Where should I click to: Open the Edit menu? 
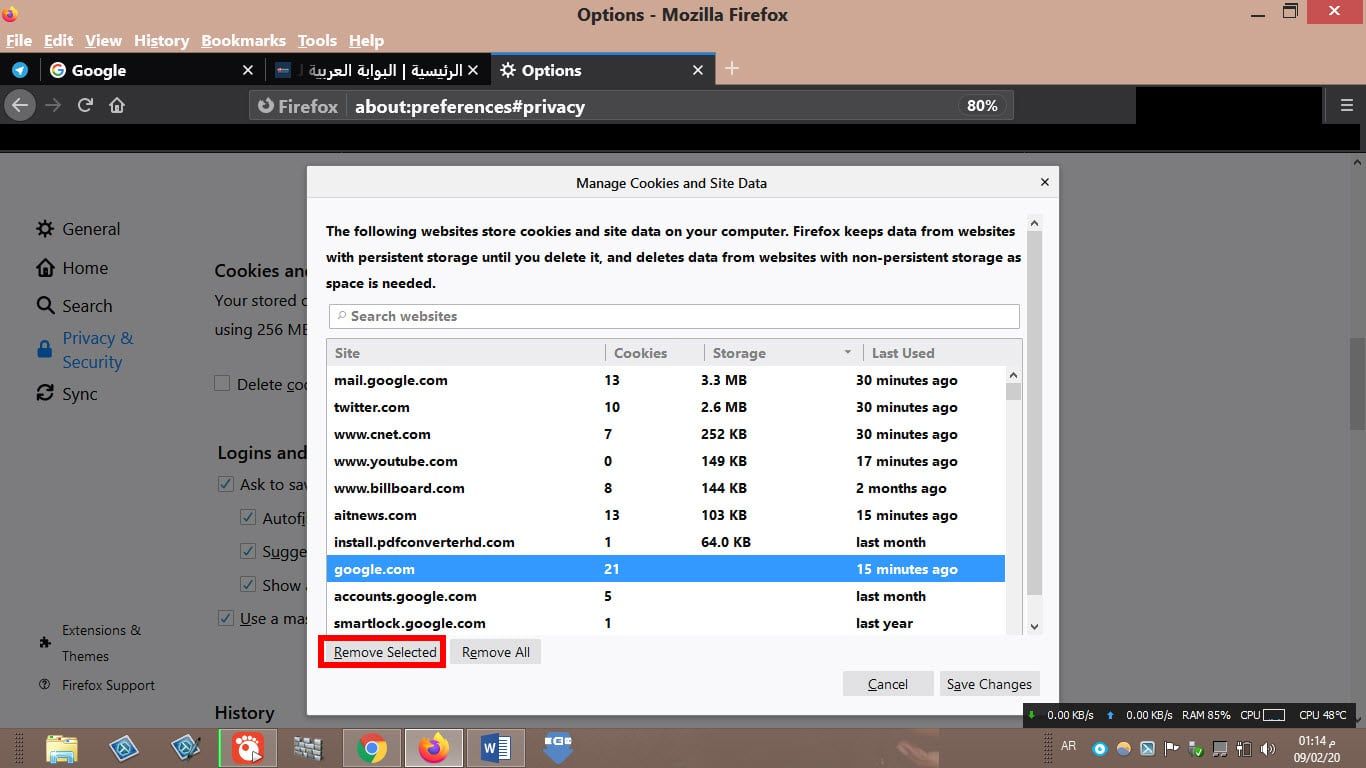tap(58, 40)
